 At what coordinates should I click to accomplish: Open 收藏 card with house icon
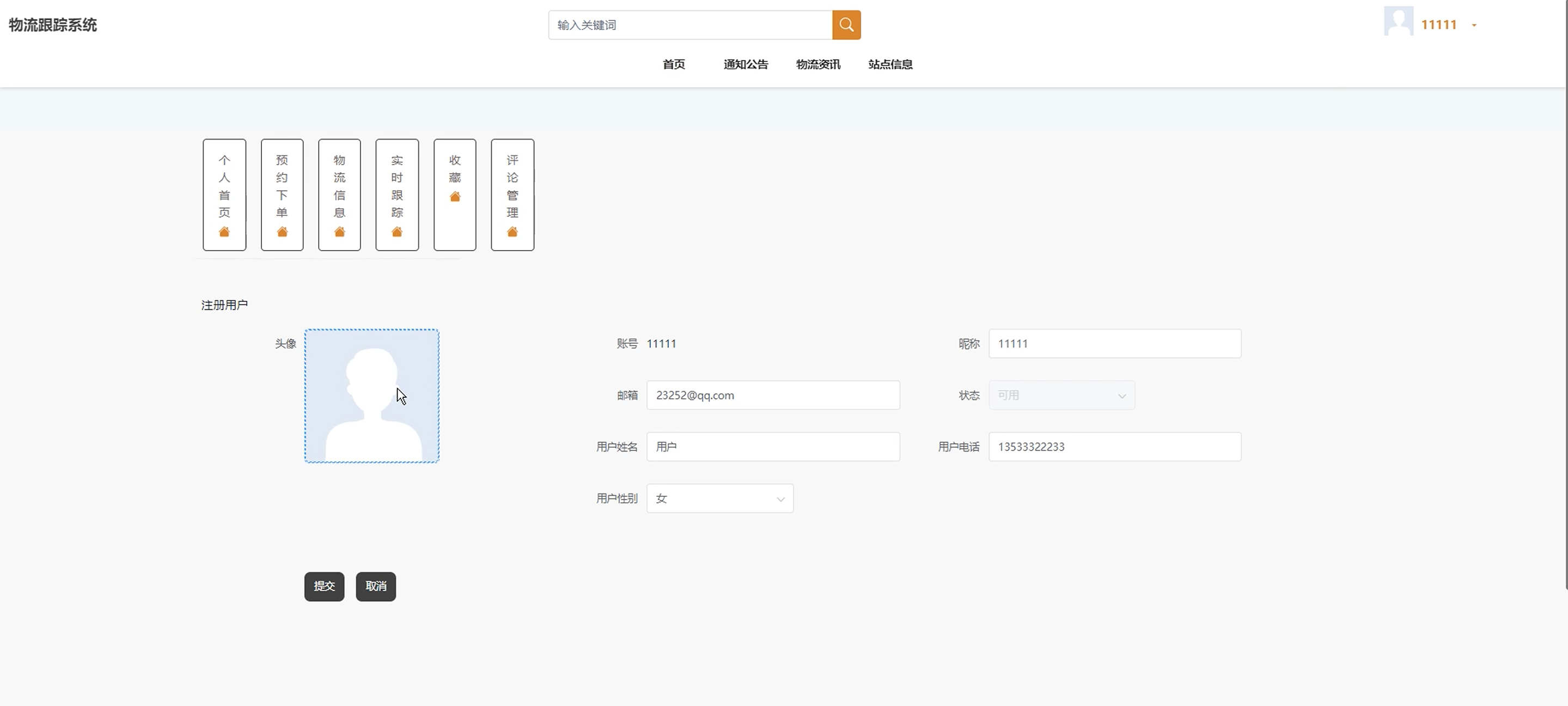point(455,195)
